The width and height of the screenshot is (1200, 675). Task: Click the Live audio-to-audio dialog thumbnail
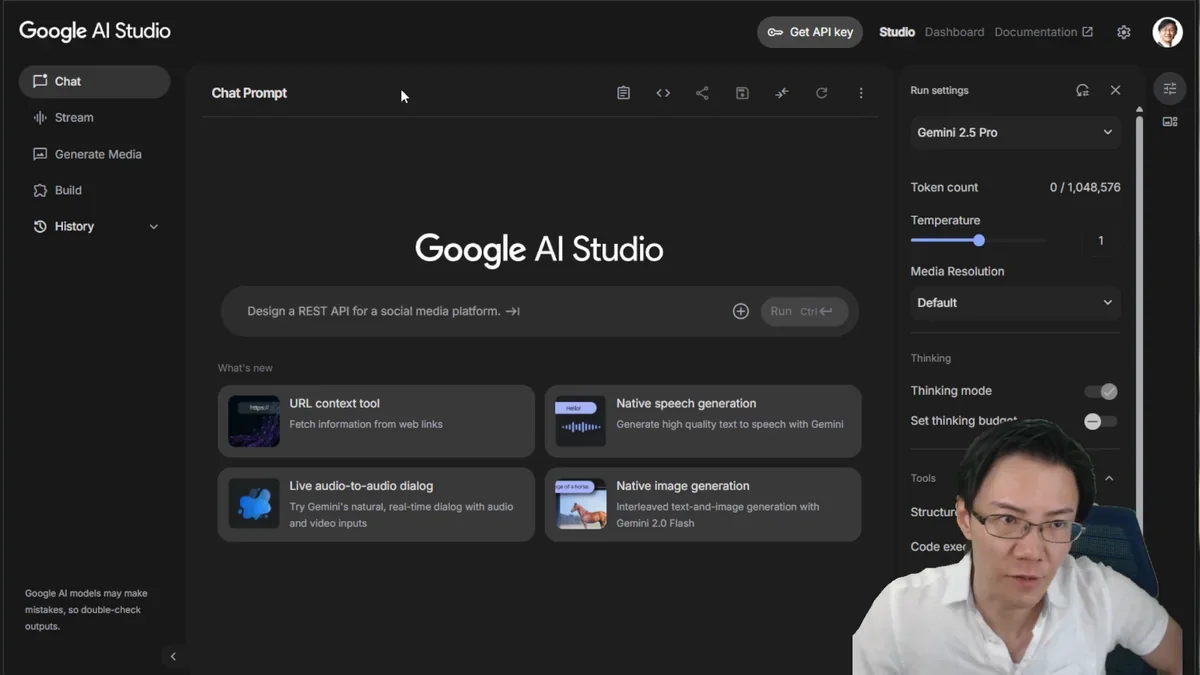tap(254, 504)
